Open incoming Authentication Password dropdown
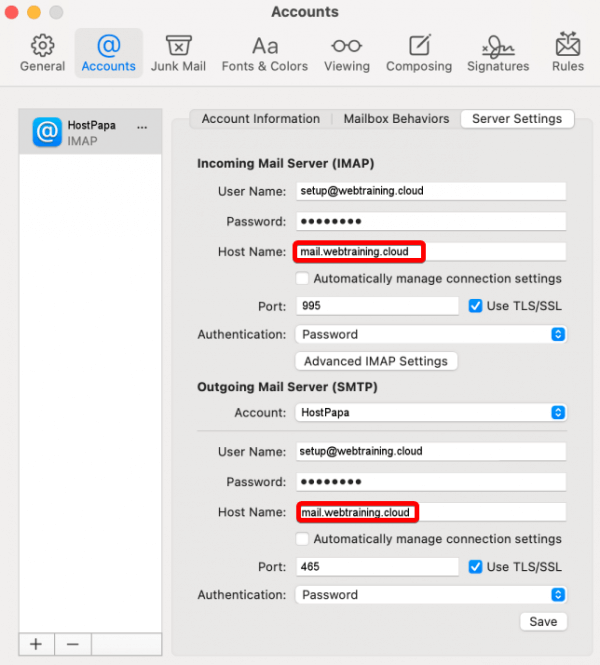The width and height of the screenshot is (600, 665). click(x=431, y=334)
